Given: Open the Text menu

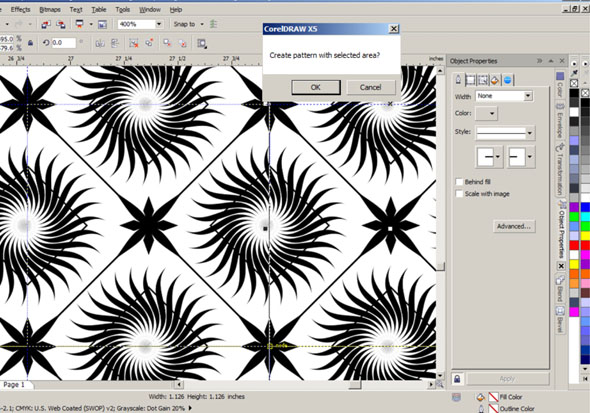Looking at the screenshot, I should (x=76, y=9).
